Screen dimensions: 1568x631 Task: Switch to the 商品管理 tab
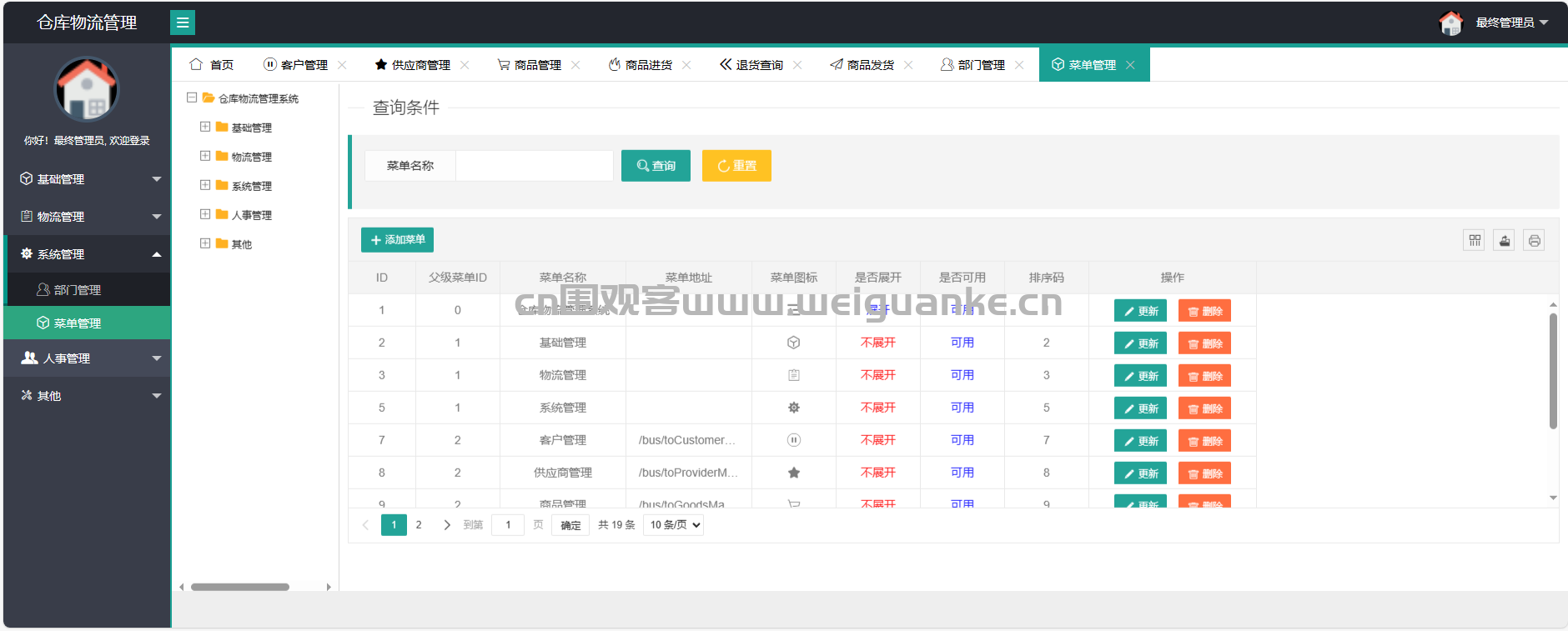[530, 65]
